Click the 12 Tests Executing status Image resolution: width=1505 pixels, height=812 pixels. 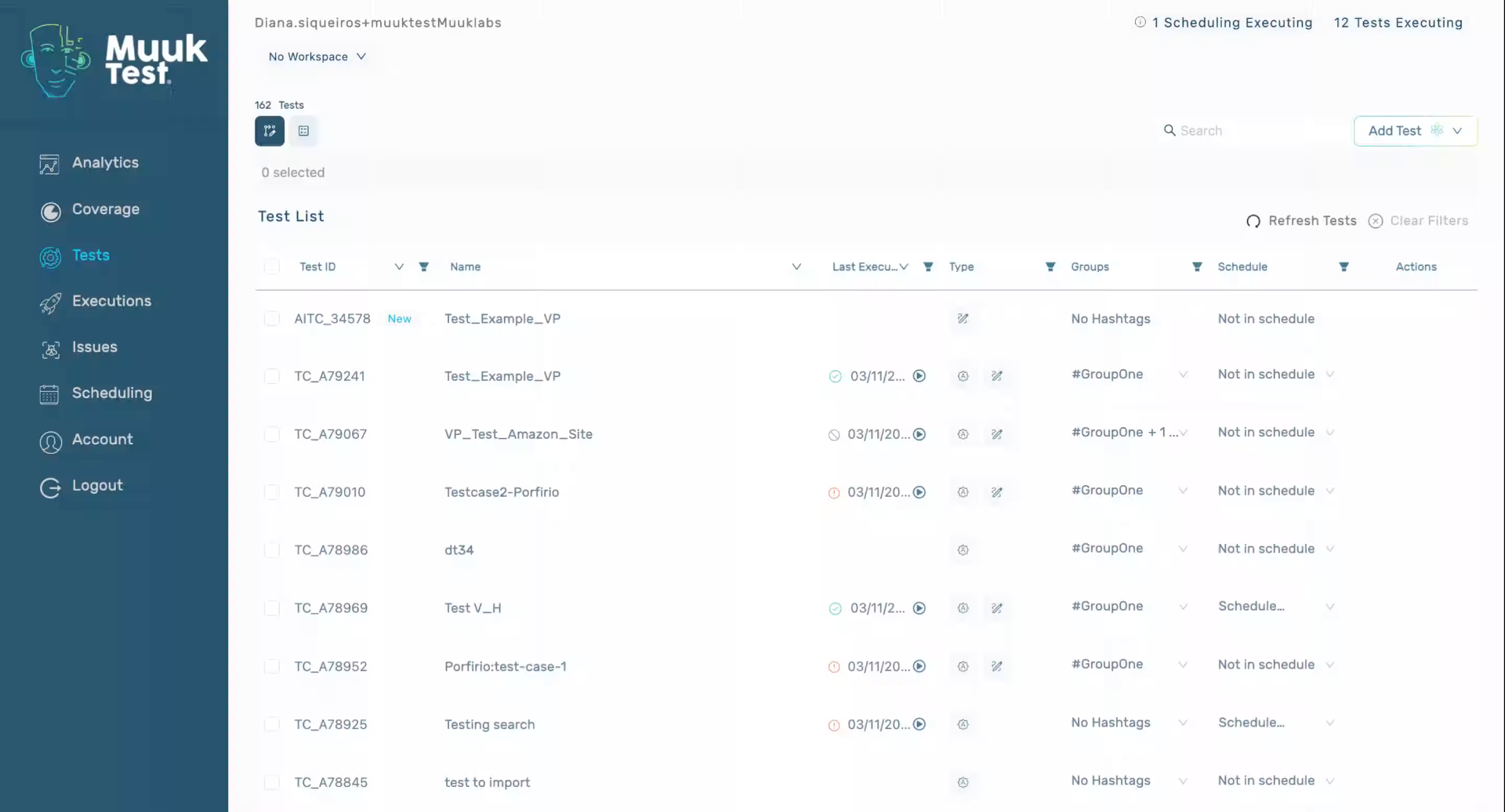[1398, 23]
